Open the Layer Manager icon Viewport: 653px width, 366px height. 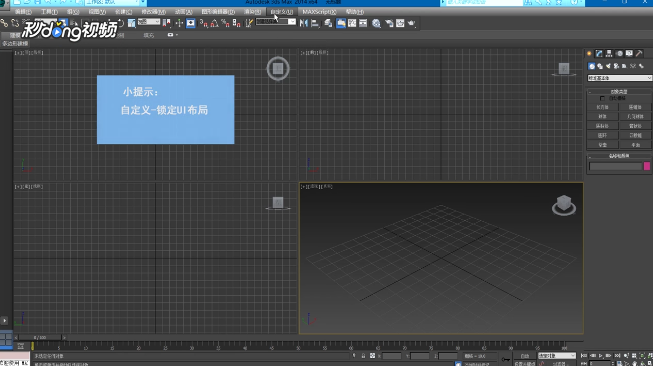328,23
